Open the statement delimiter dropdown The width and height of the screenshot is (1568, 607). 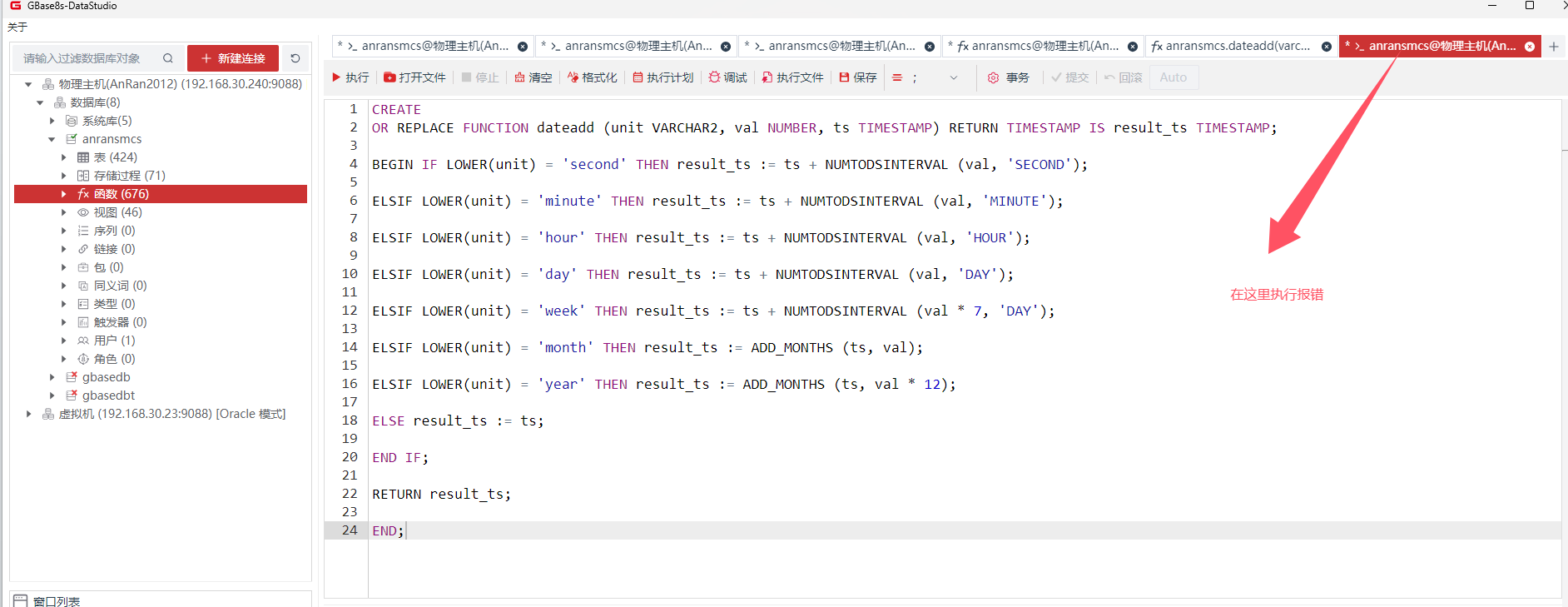954,77
